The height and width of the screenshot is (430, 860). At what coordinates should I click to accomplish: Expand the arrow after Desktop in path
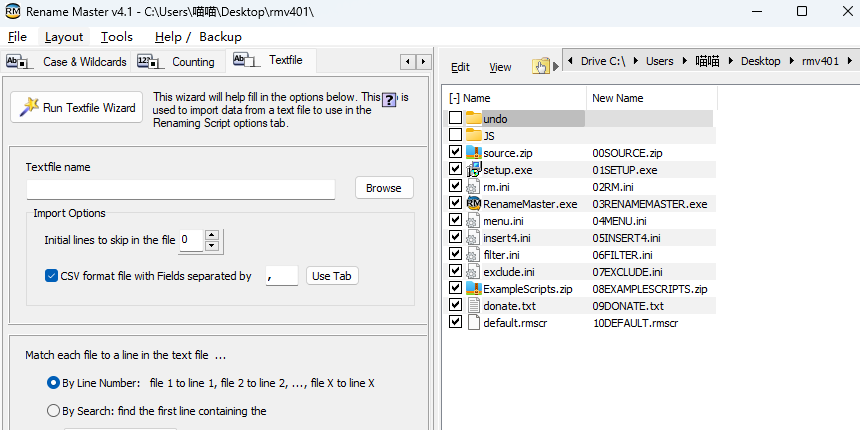(x=790, y=61)
